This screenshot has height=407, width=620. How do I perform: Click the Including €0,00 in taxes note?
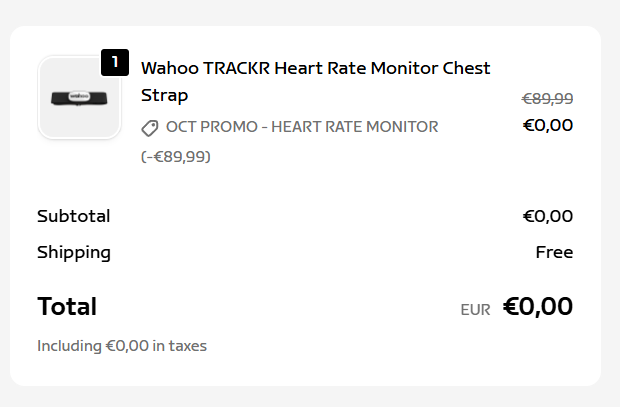coord(122,346)
